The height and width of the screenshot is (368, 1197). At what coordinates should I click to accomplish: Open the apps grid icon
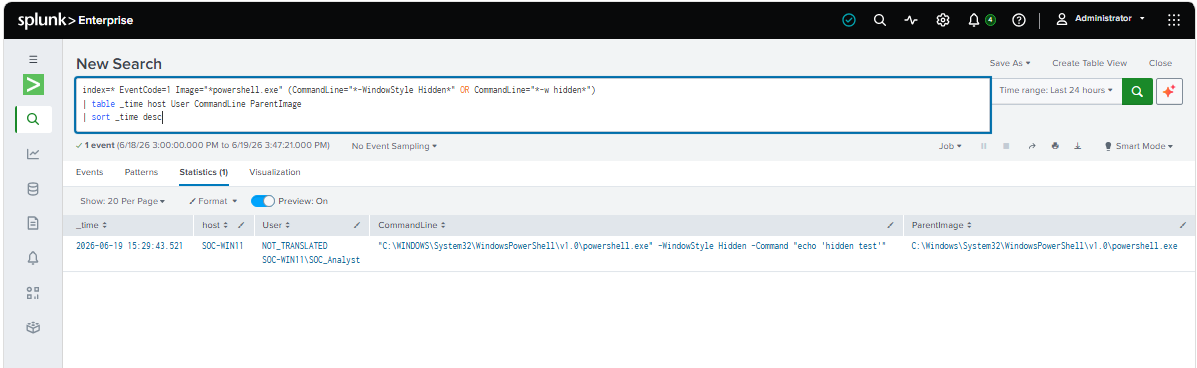[x=1174, y=21]
